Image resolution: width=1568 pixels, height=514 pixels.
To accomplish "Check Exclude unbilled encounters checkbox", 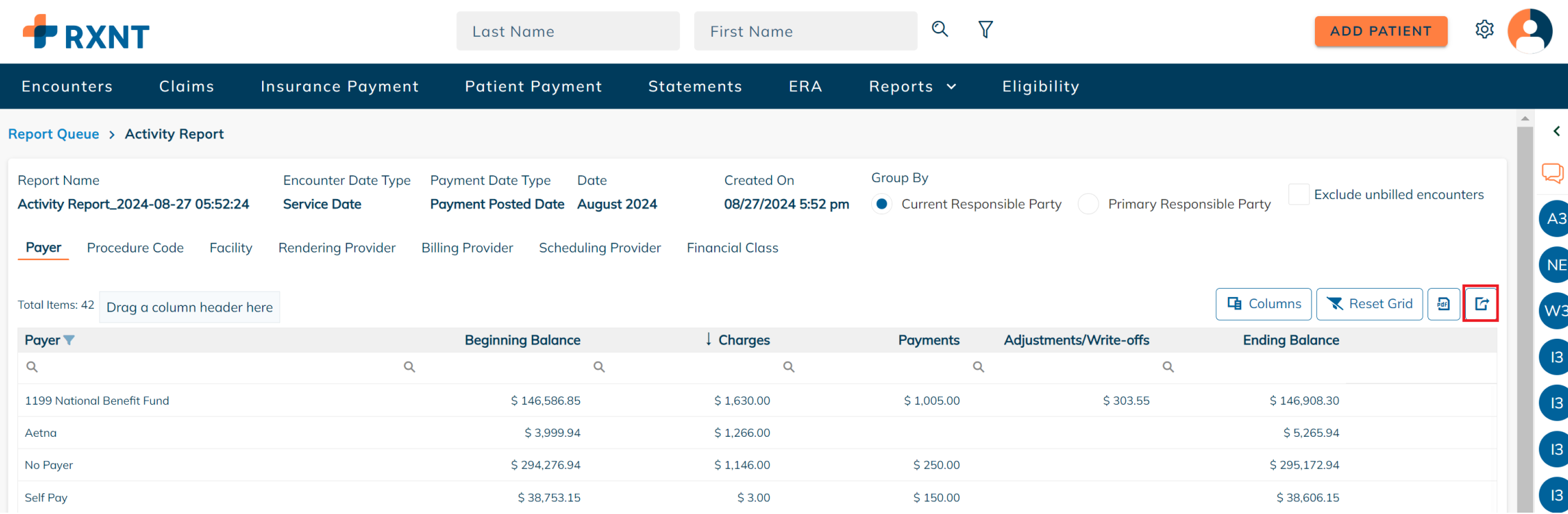I will click(1298, 195).
